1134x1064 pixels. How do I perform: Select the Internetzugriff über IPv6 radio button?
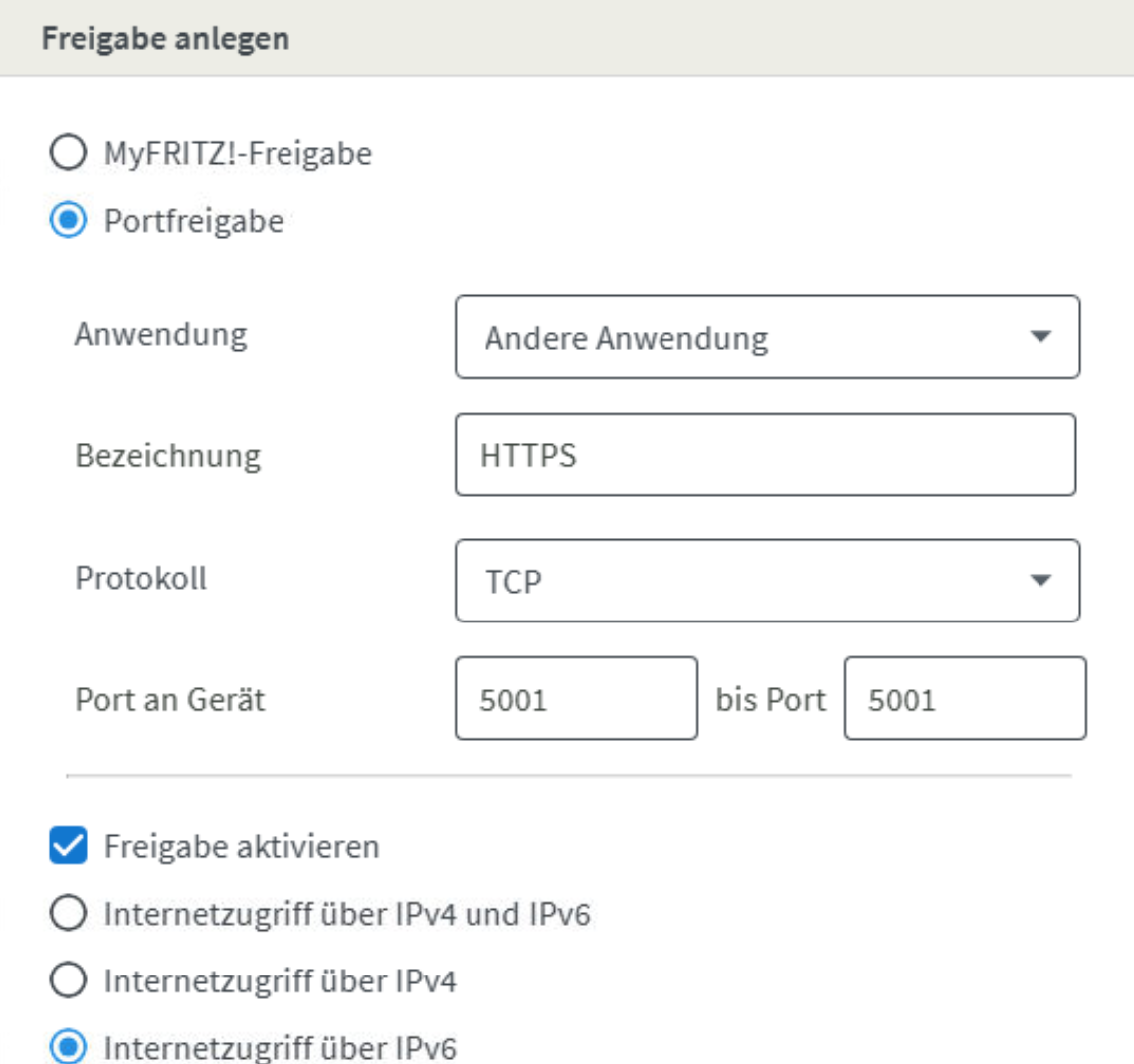pos(68,1047)
